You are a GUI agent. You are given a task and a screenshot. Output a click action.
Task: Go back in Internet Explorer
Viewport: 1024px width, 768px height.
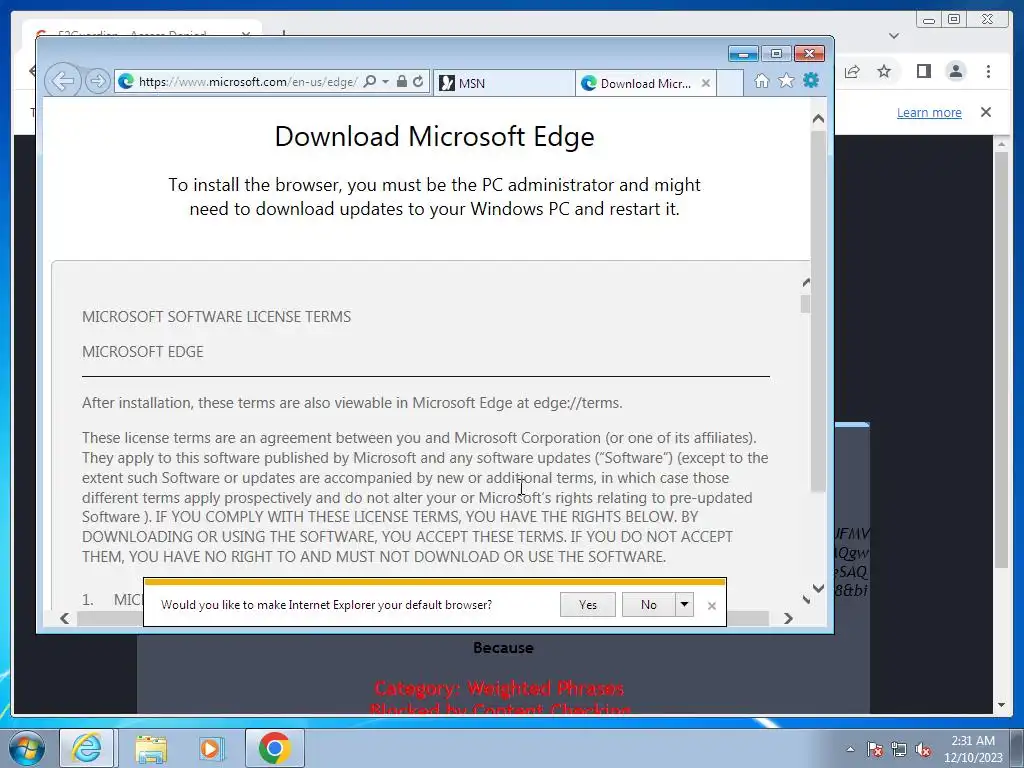(x=63, y=81)
